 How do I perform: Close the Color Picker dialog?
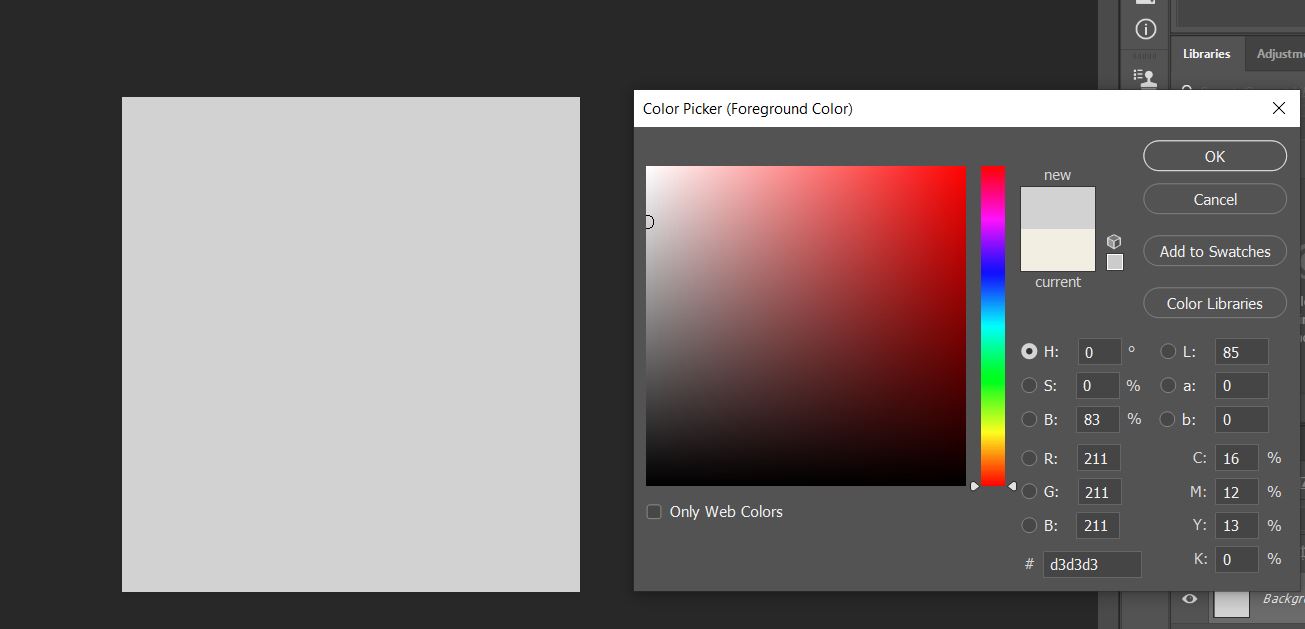(1278, 108)
